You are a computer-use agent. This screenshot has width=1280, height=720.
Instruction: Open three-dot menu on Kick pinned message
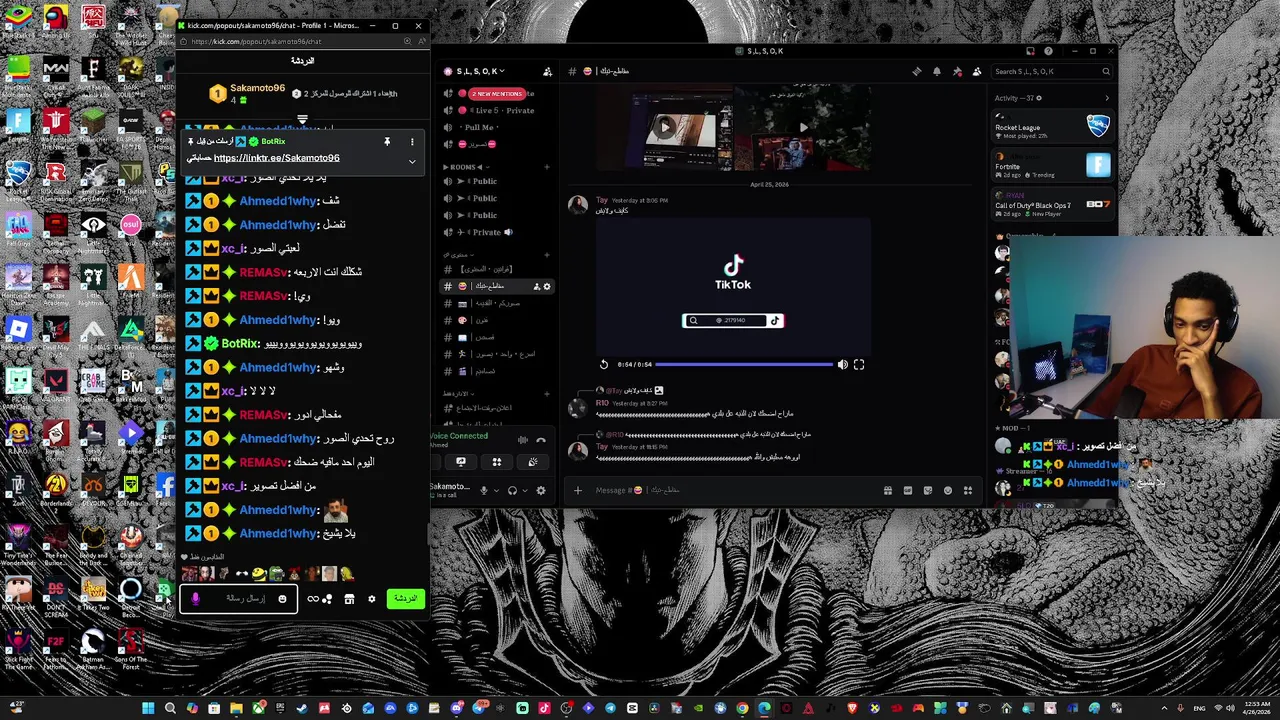click(x=411, y=142)
